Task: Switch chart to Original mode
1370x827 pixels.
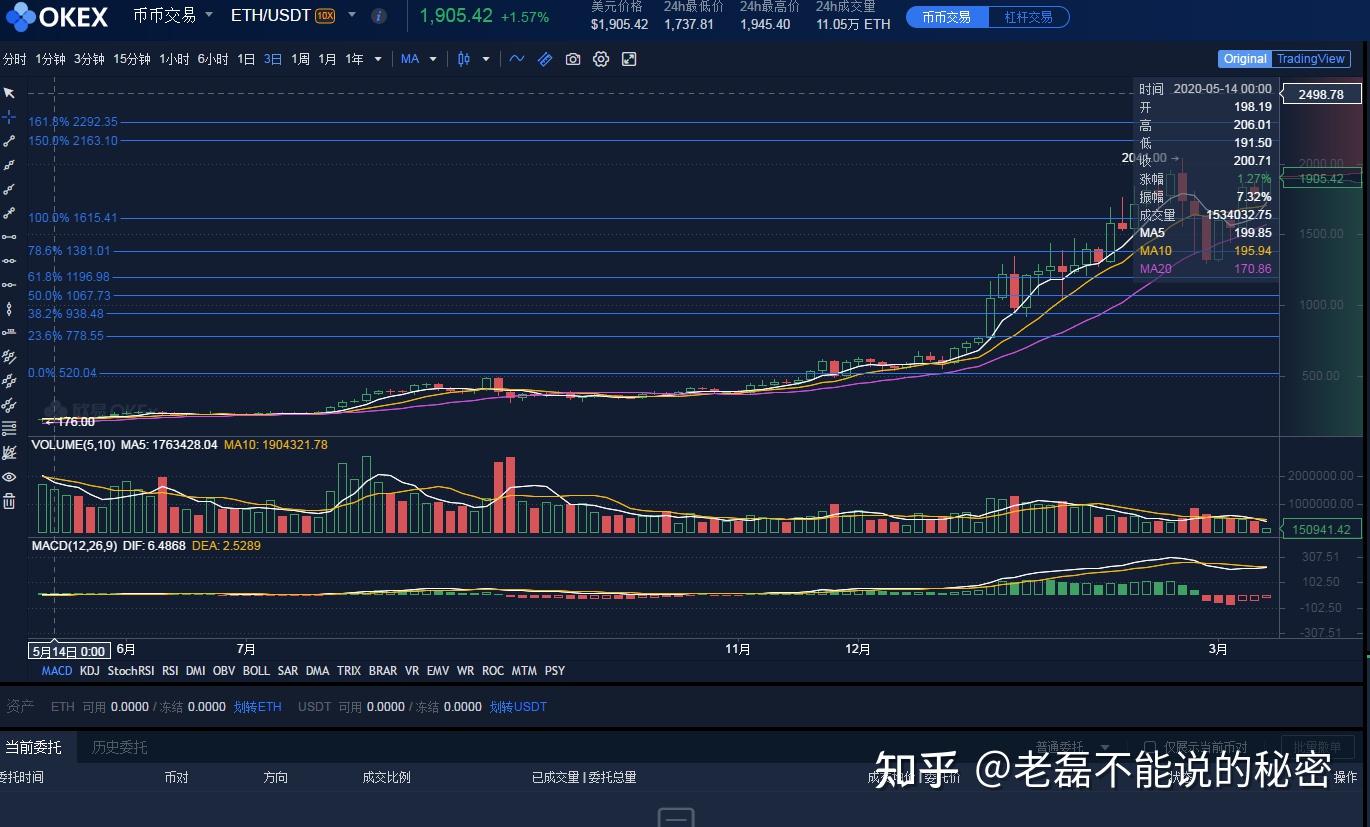Action: point(1245,59)
